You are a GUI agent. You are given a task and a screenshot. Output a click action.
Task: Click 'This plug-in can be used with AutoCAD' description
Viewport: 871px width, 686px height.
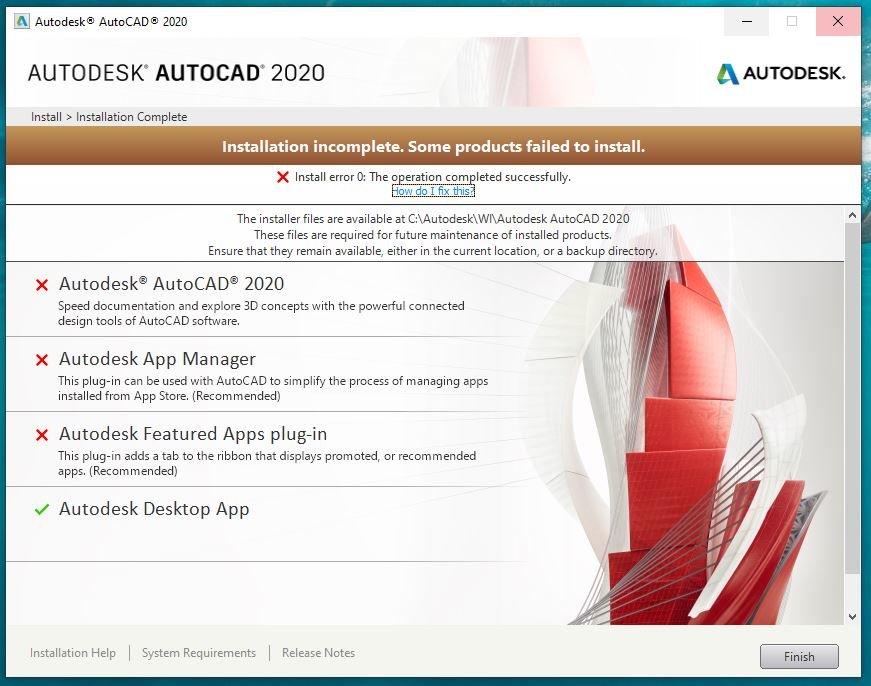pyautogui.click(x=273, y=388)
